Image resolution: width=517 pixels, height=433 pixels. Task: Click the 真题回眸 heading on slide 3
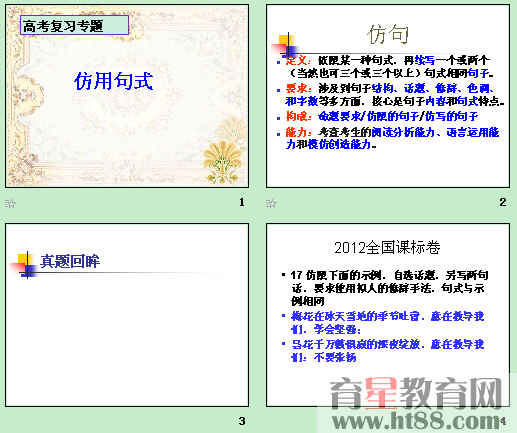[x=70, y=261]
